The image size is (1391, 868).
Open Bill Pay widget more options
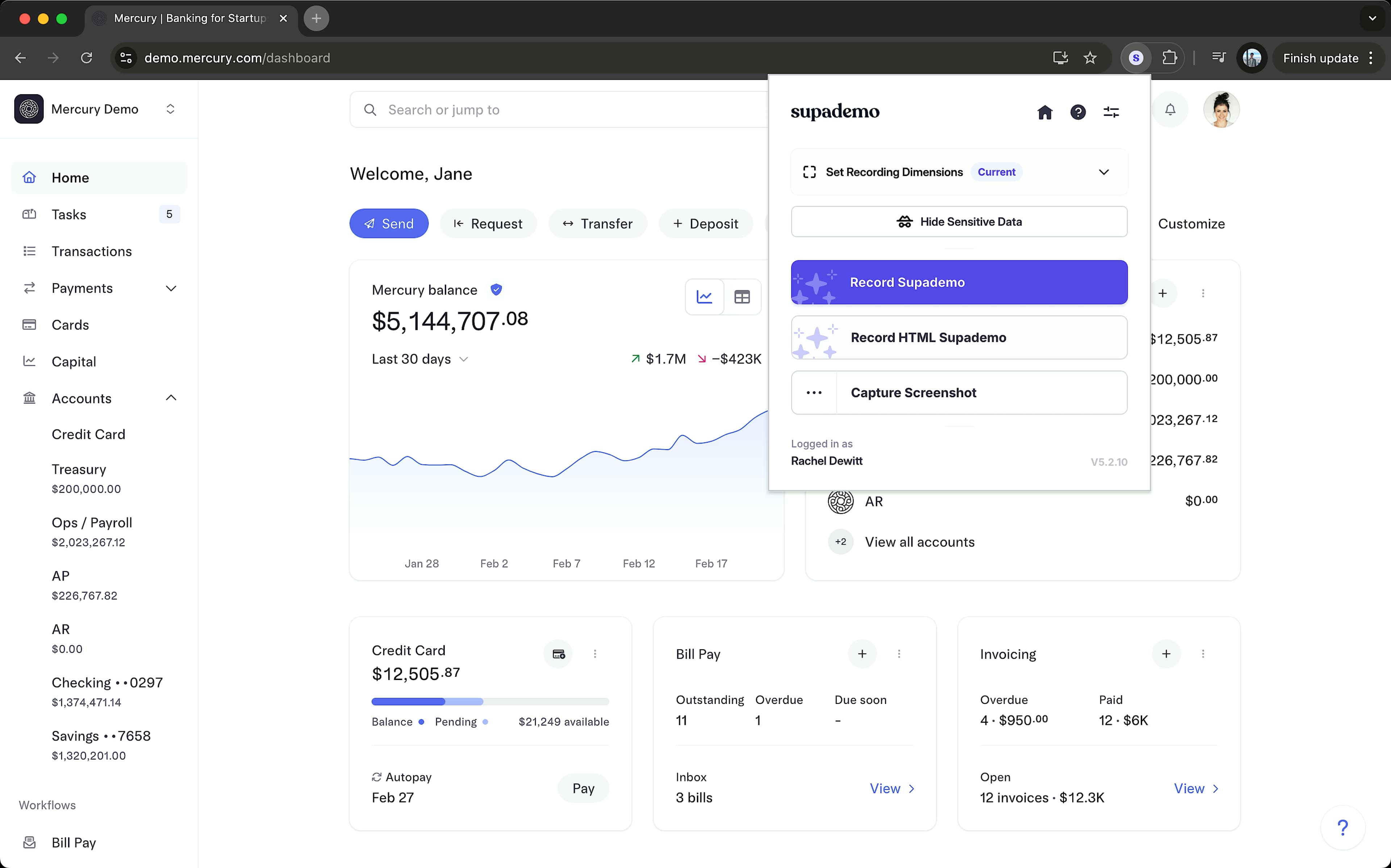coord(899,654)
